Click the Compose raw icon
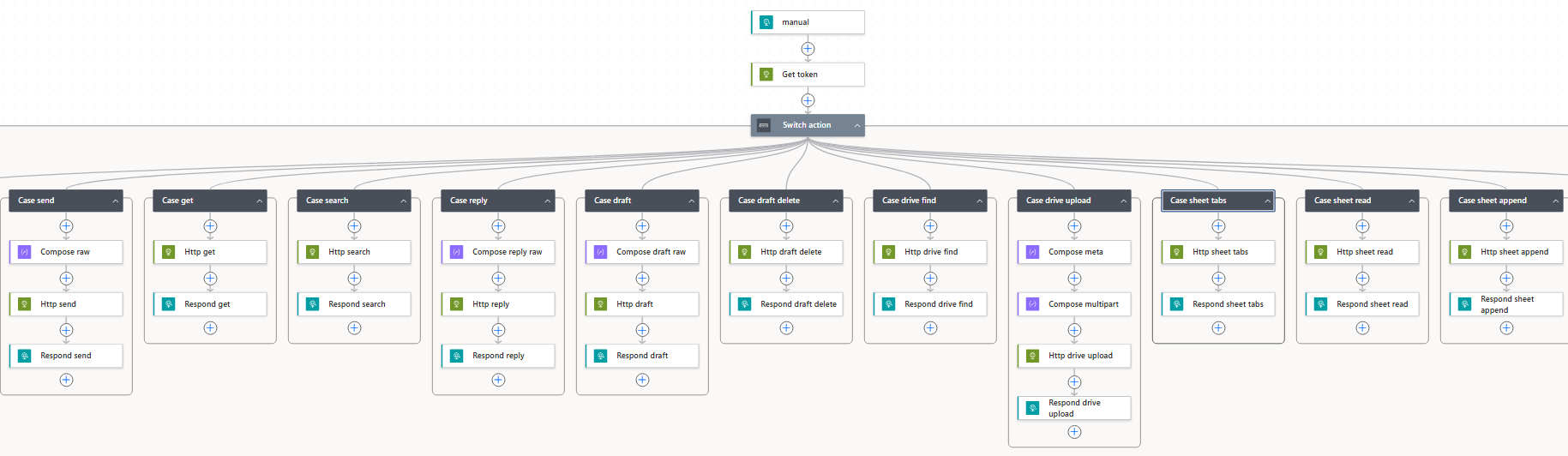Screen dimensions: 1568x456 [25, 252]
